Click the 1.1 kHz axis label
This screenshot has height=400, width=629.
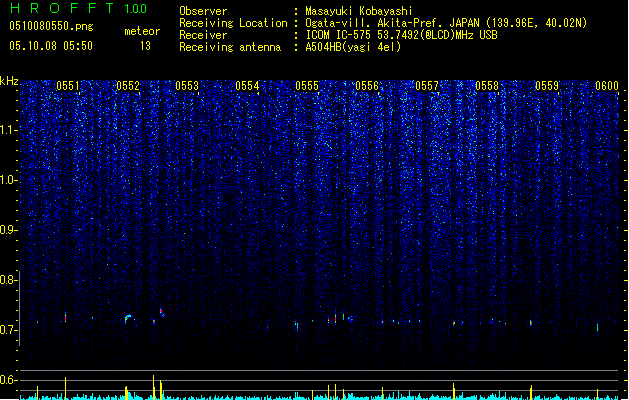[x=8, y=130]
